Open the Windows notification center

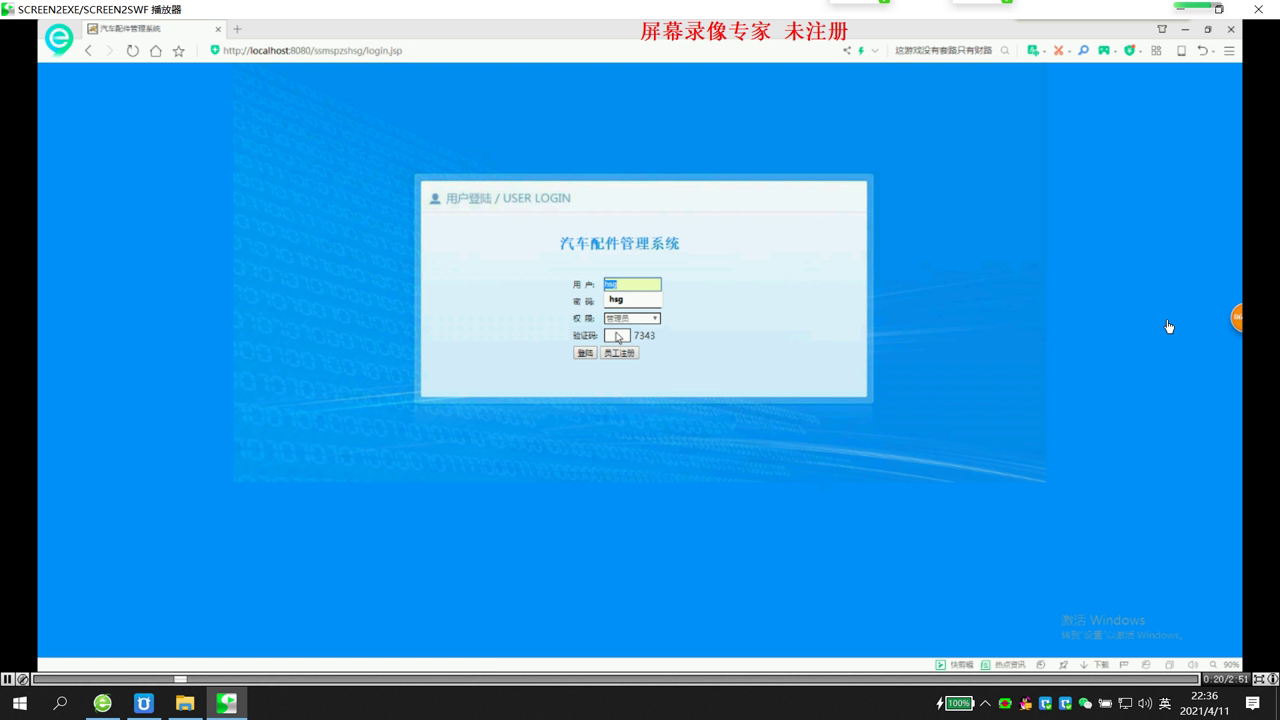click(1253, 704)
